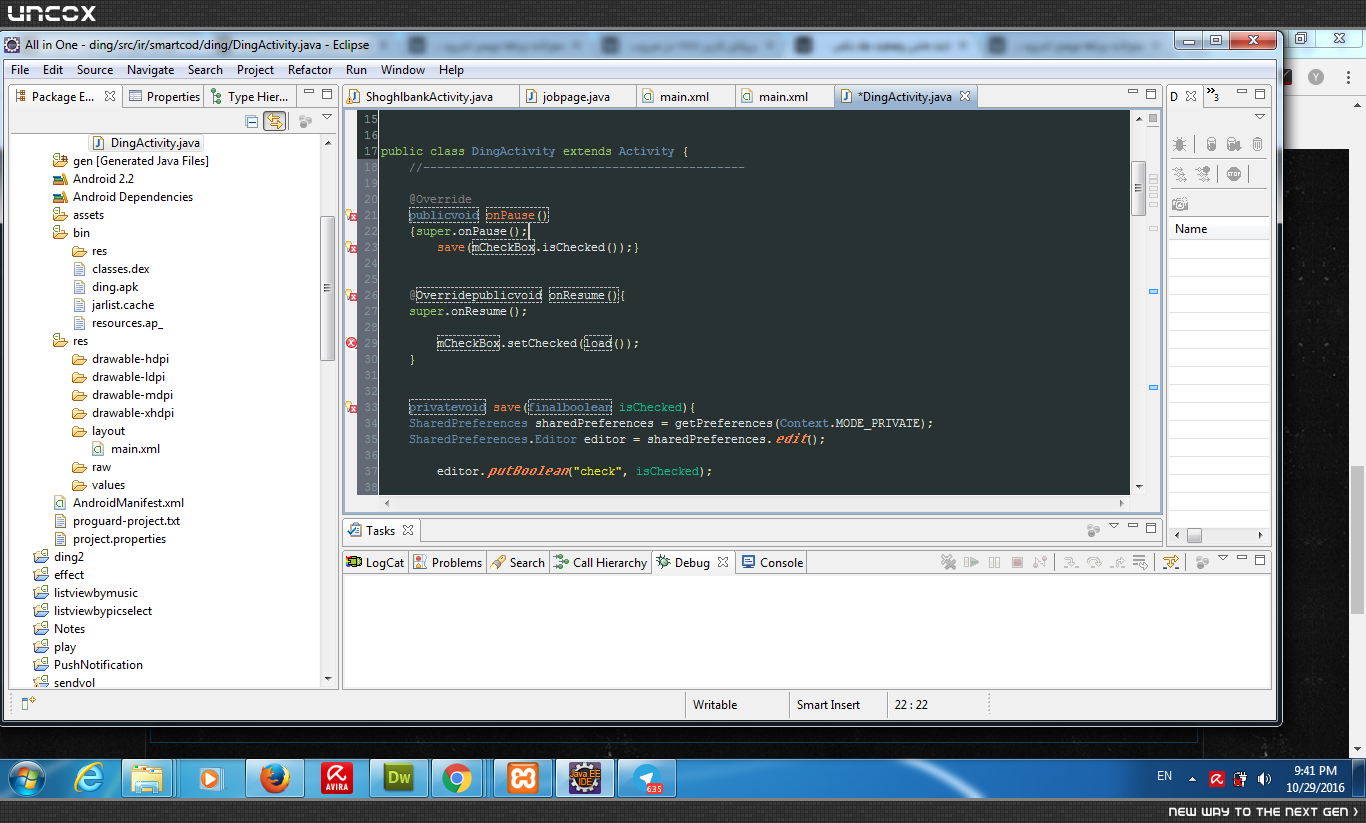Close the Tasks view tab
Viewport: 1366px width, 823px height.
[x=408, y=530]
